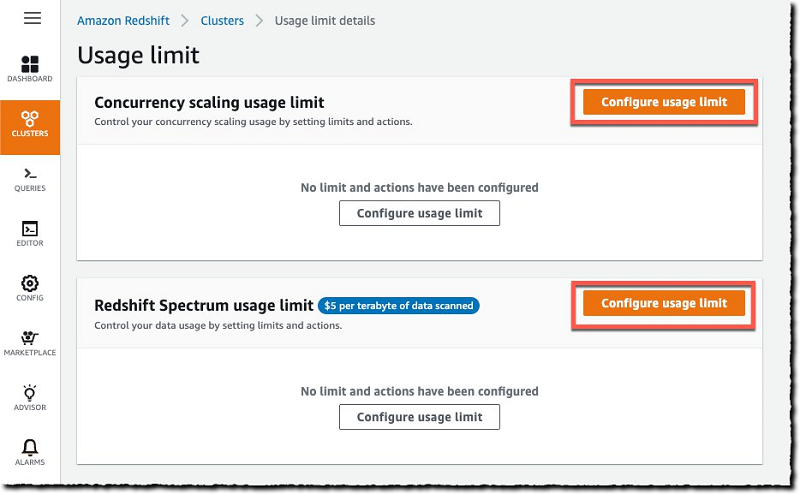Open the hamburger navigation menu
Image resolution: width=800 pixels, height=494 pixels.
click(x=32, y=18)
